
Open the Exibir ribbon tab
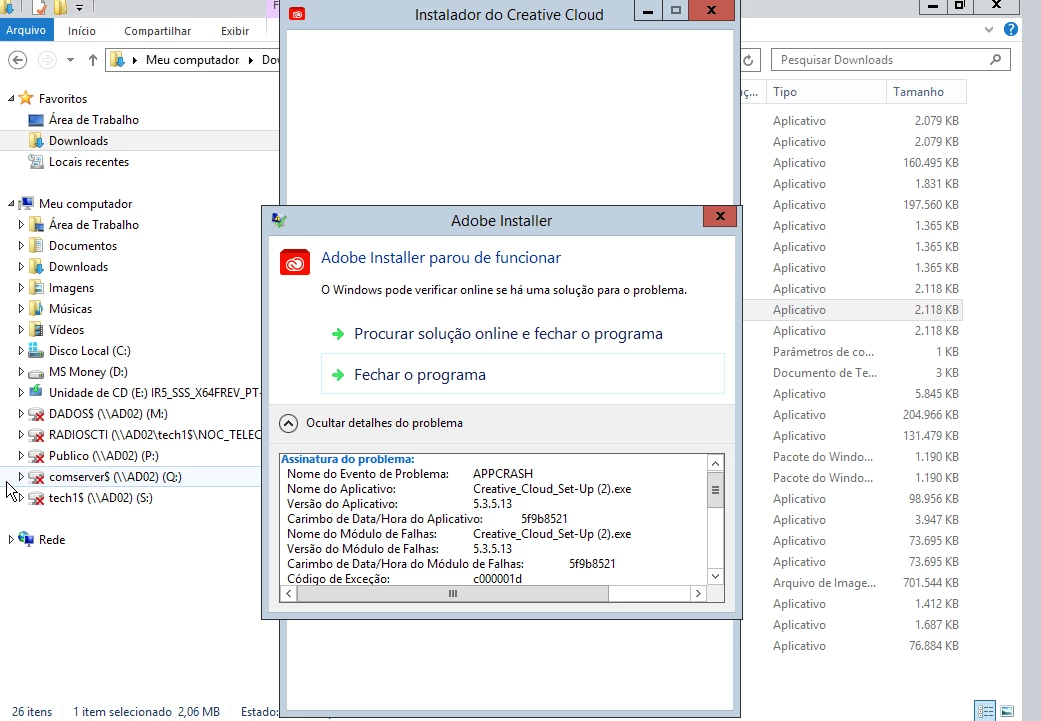pos(235,31)
